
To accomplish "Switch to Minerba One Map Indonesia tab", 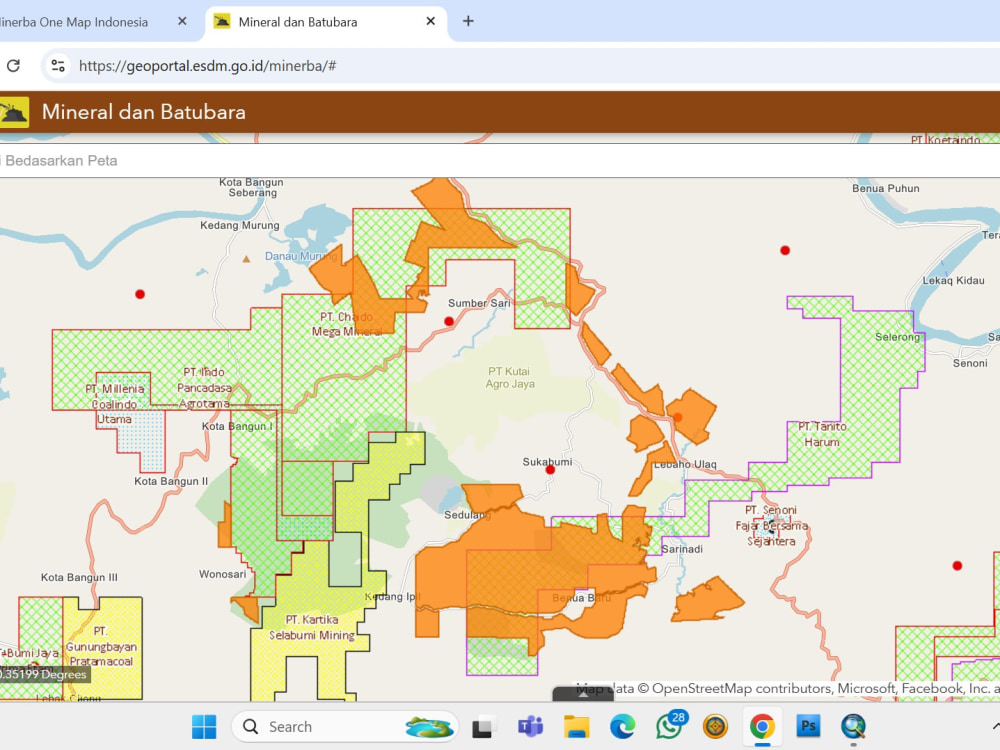I will pyautogui.click(x=73, y=22).
